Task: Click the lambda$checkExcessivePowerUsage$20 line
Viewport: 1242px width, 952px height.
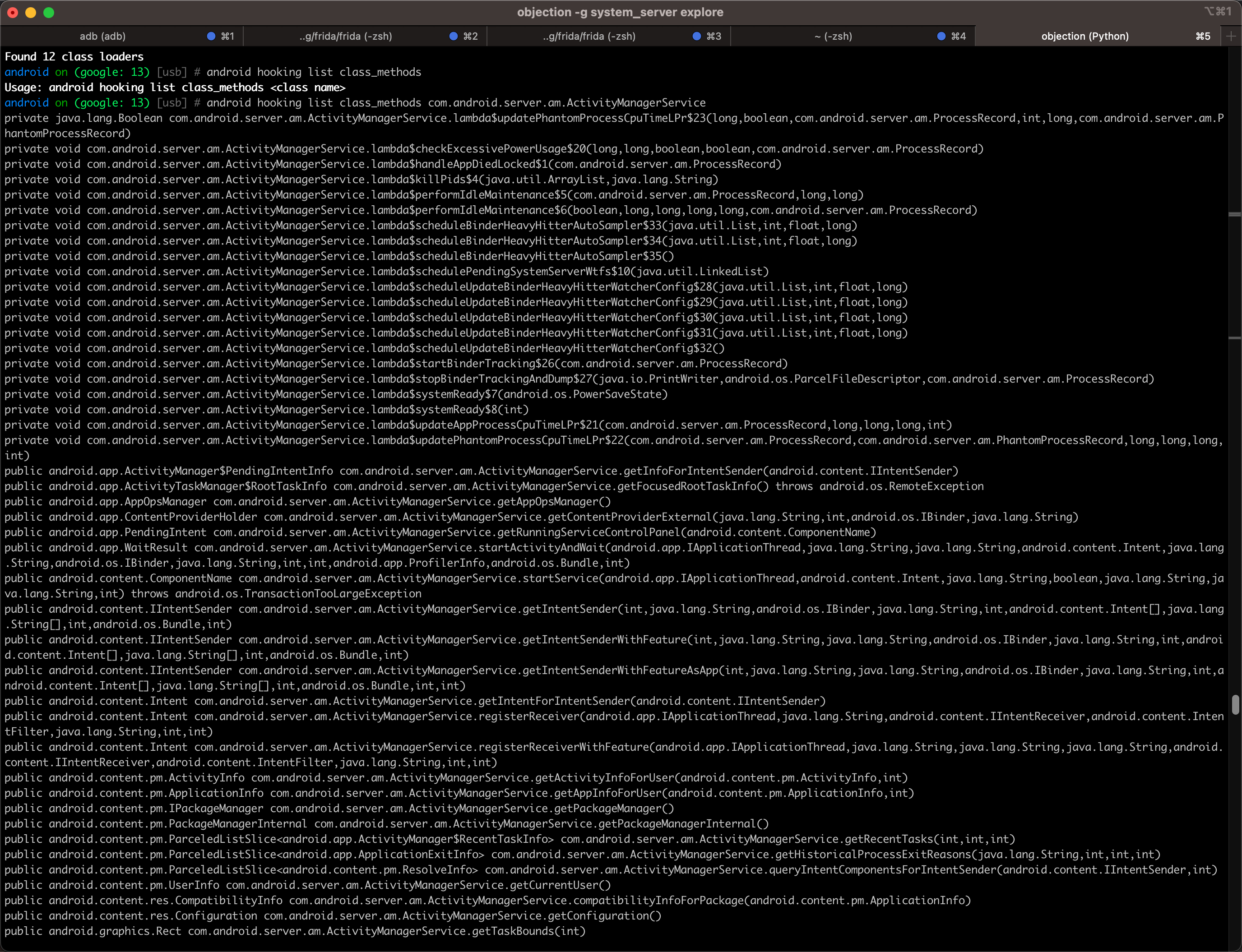Action: pyautogui.click(x=494, y=148)
